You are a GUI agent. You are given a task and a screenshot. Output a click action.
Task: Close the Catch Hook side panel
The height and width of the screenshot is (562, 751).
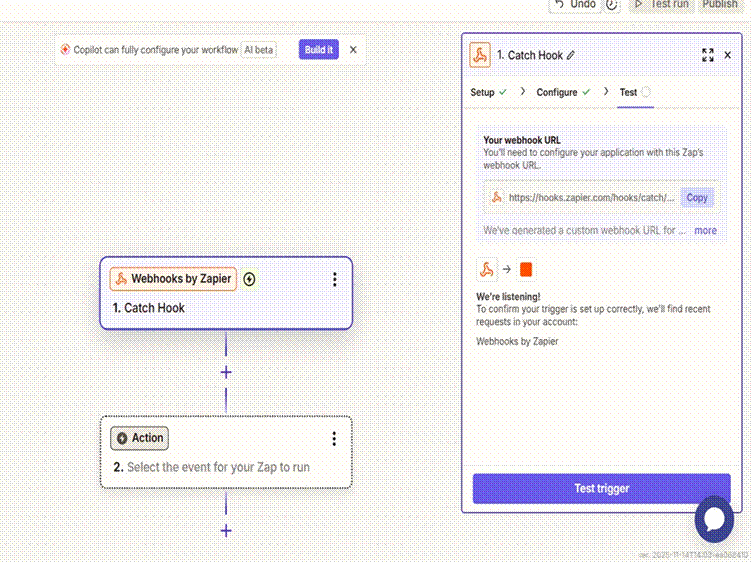(728, 55)
